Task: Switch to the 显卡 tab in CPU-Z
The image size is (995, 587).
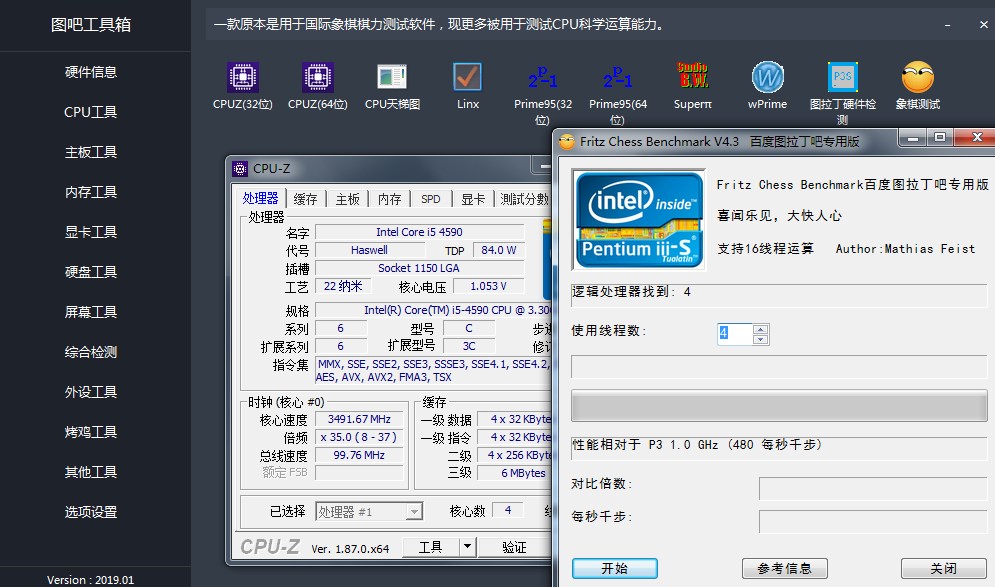Action: coord(473,199)
